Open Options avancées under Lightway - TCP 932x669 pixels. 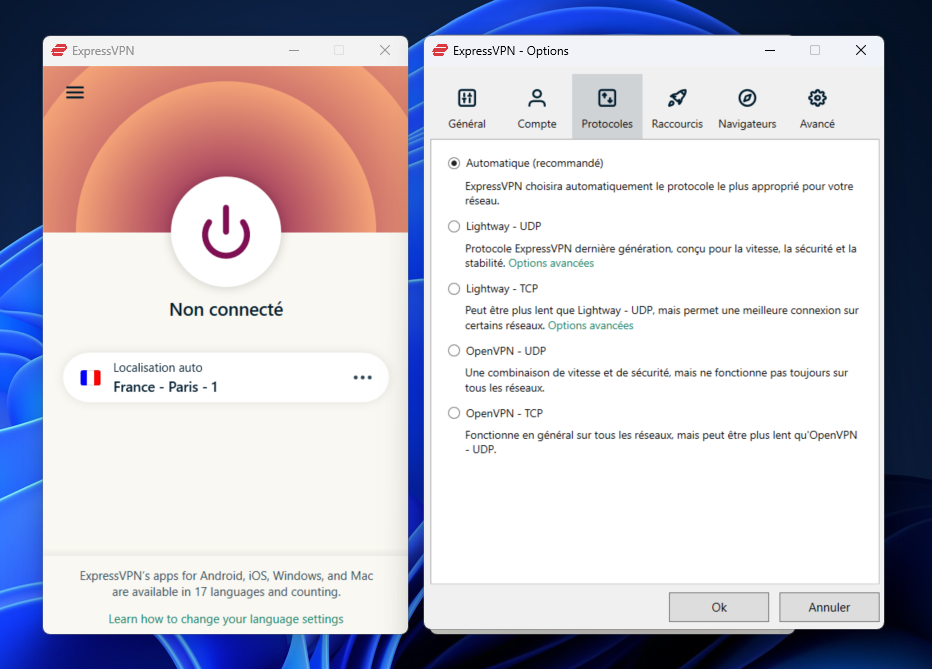point(591,326)
